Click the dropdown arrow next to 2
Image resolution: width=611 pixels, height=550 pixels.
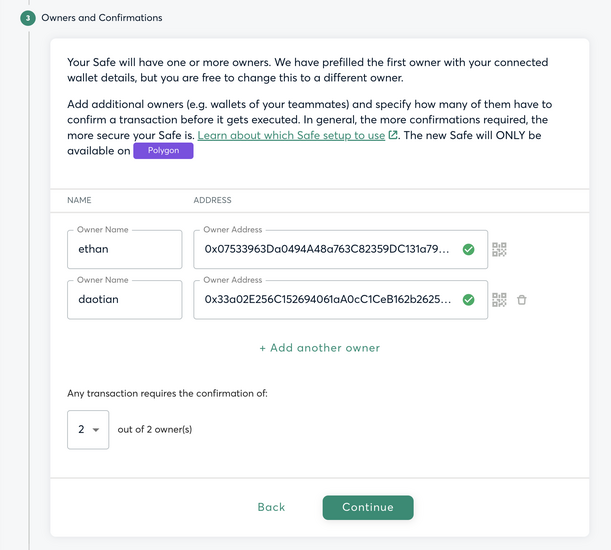[96, 430]
